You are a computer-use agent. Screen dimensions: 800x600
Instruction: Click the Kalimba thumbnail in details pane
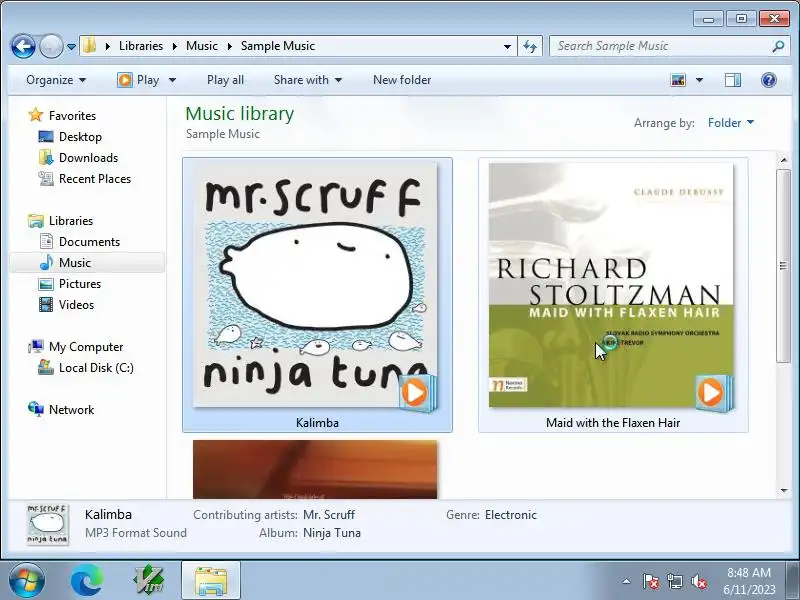tap(47, 524)
